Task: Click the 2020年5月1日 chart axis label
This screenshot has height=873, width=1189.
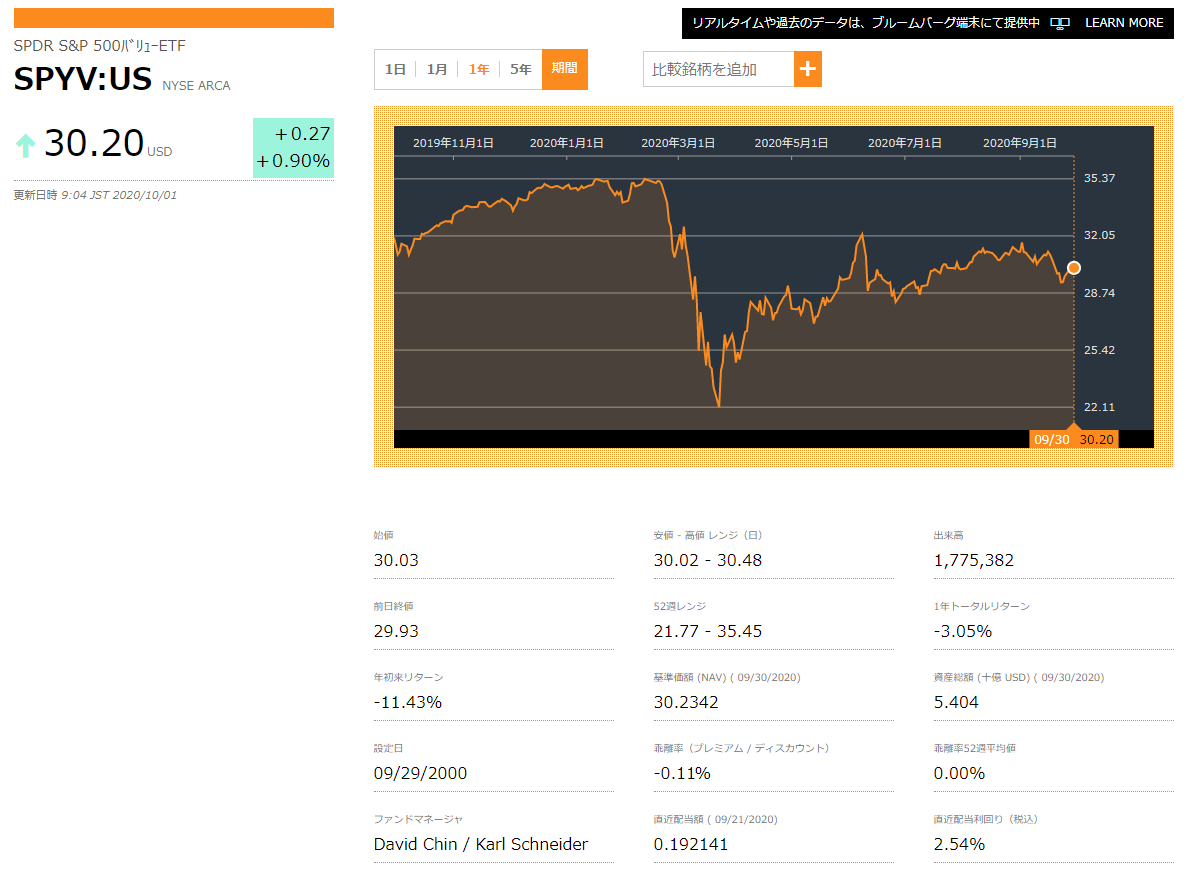Action: (791, 143)
